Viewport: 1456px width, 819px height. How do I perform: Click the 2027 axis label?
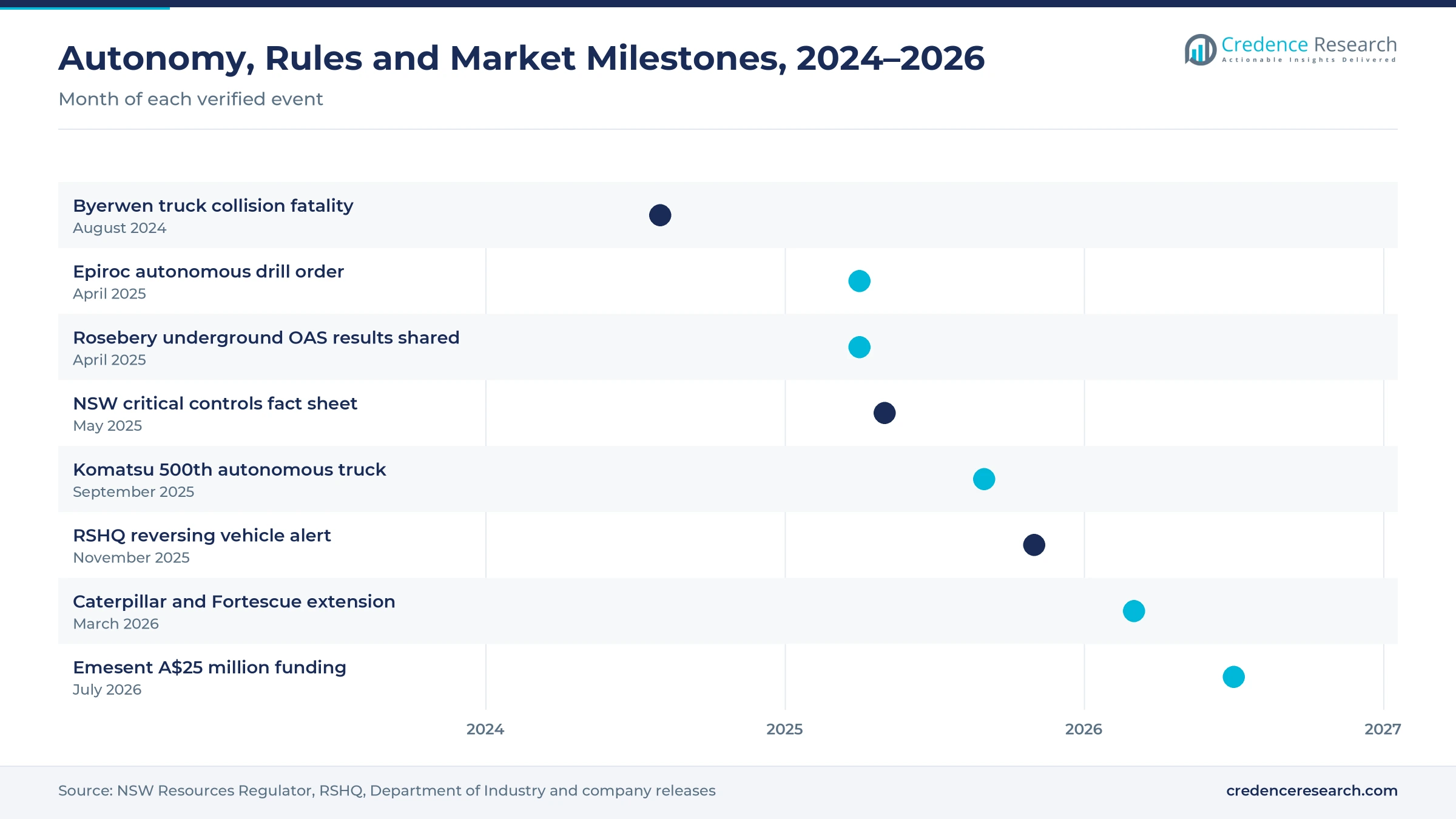[x=1383, y=729]
